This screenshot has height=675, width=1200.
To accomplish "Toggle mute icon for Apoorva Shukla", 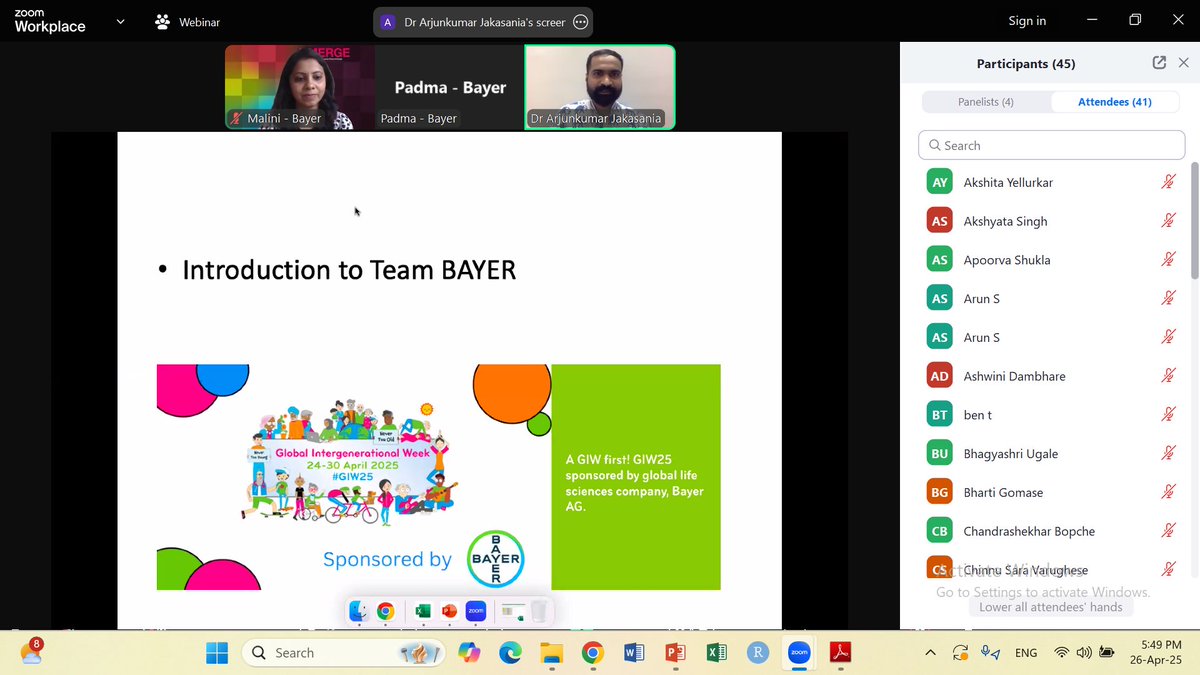I will 1167,260.
